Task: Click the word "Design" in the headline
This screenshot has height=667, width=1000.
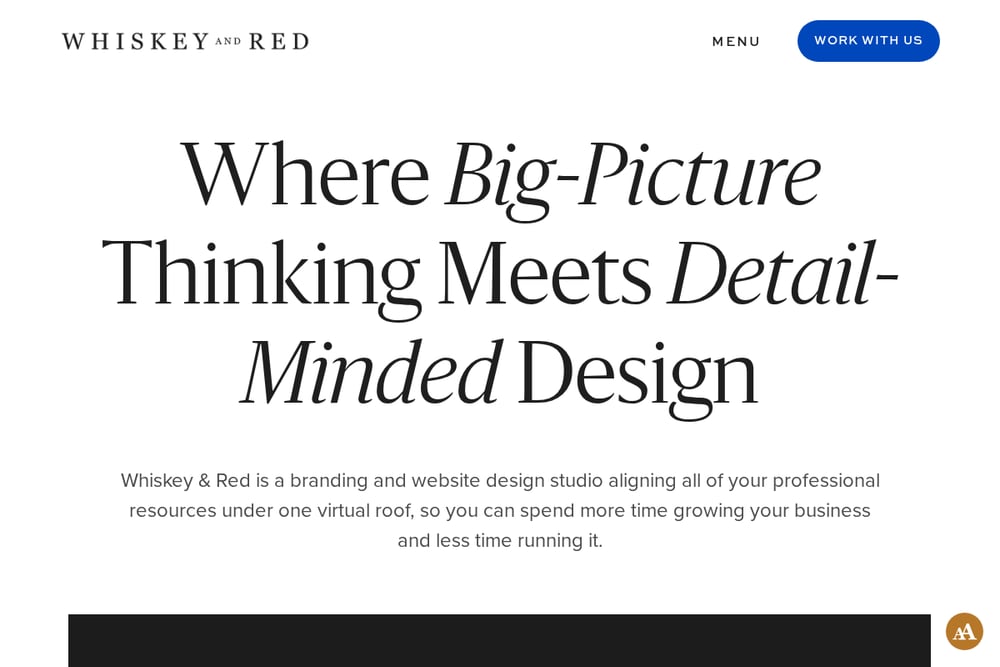Action: 638,377
